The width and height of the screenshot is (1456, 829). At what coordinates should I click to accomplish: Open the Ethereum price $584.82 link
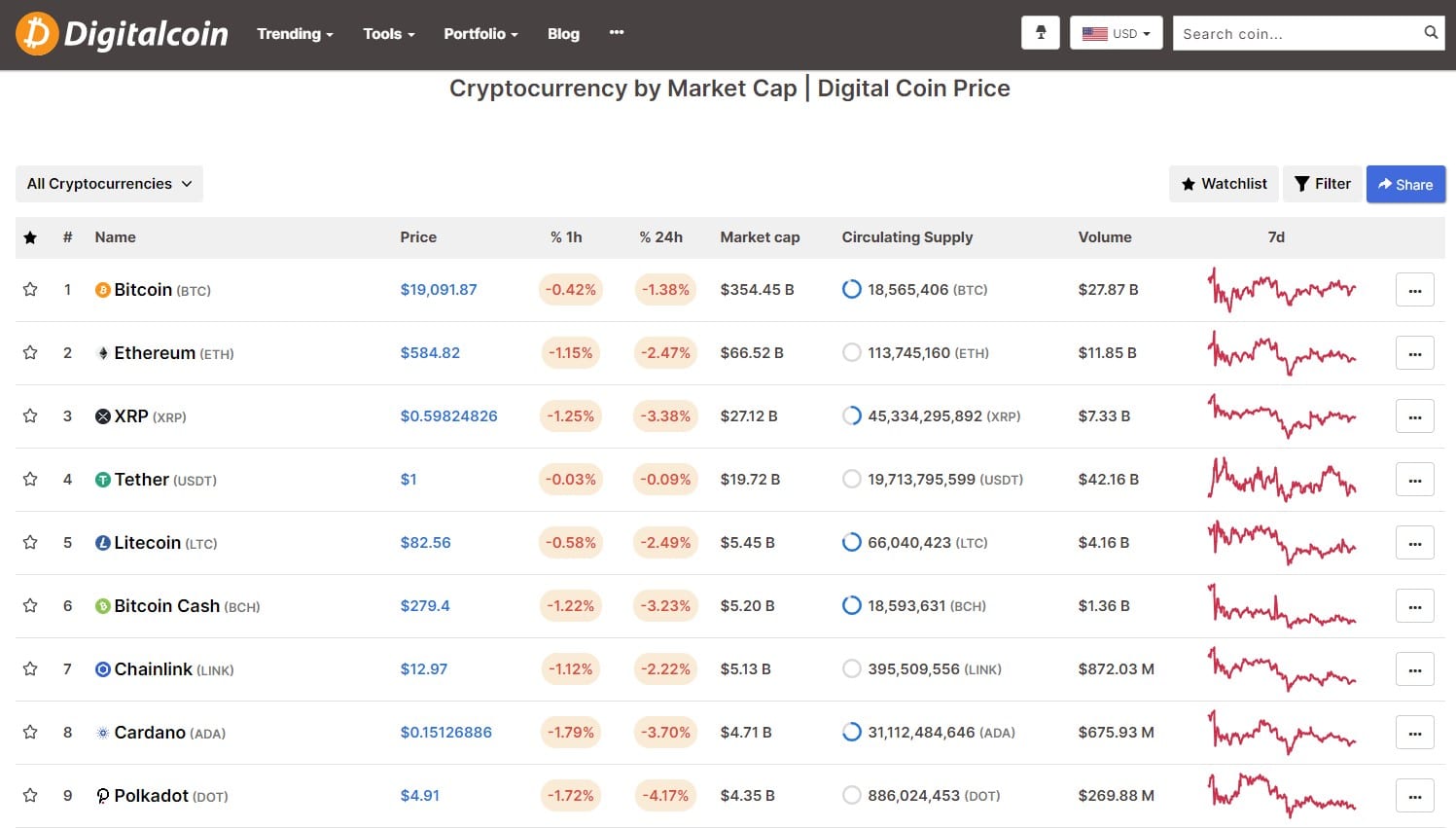pyautogui.click(x=430, y=353)
